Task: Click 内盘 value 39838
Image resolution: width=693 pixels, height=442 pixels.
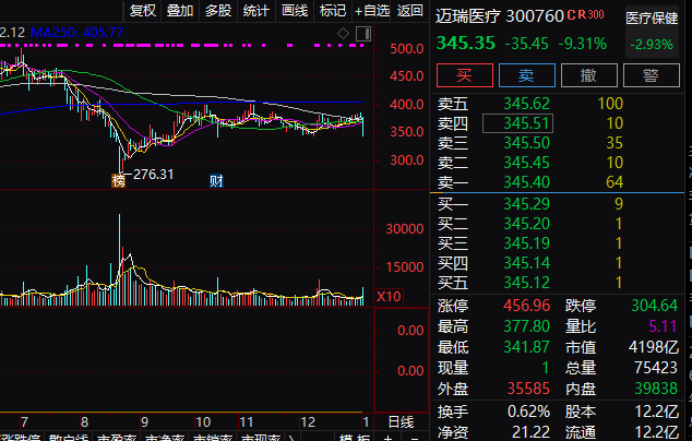Action: point(656,389)
